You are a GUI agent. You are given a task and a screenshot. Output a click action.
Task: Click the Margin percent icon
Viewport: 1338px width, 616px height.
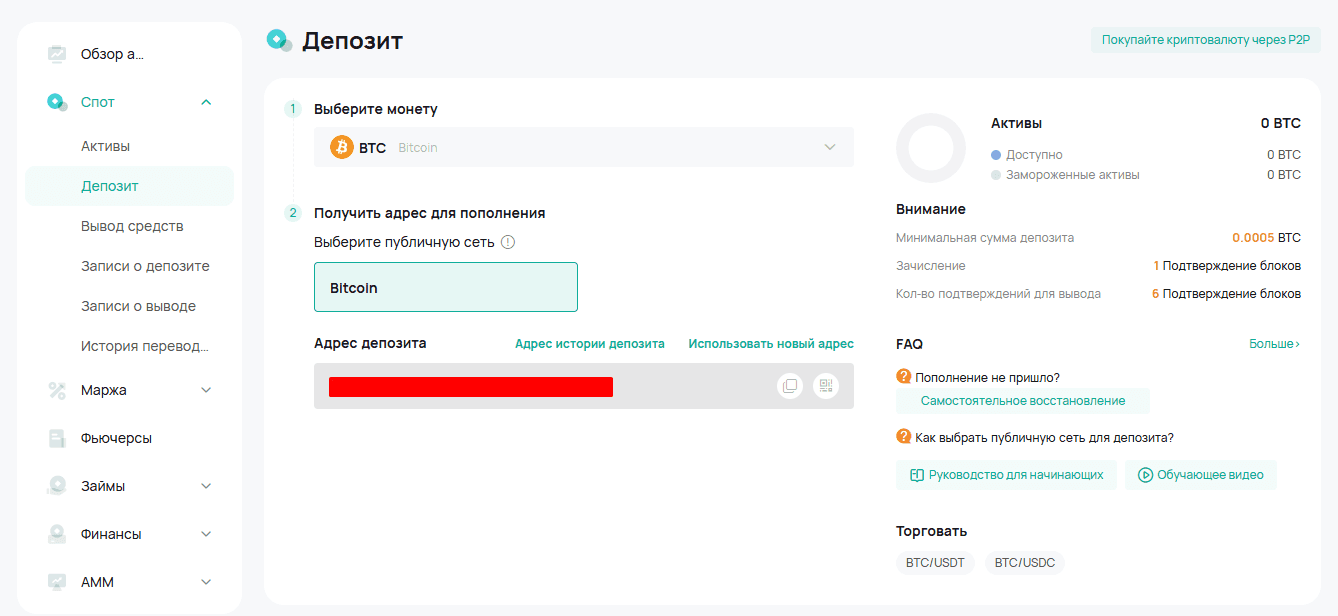(x=57, y=390)
